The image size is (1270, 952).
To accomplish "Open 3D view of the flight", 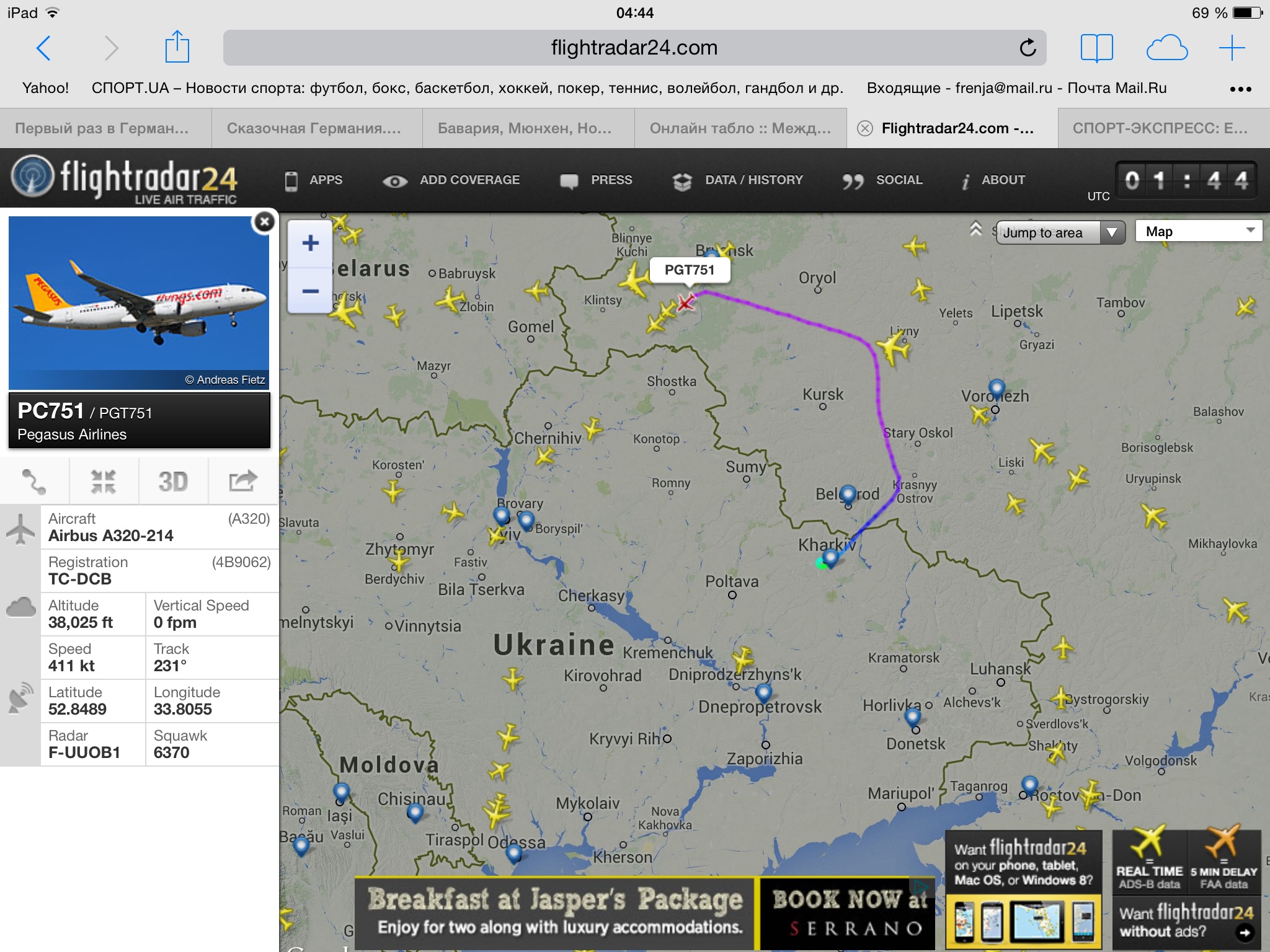I will (173, 482).
